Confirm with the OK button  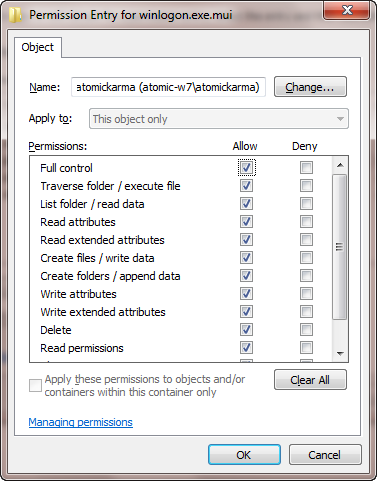tap(244, 455)
